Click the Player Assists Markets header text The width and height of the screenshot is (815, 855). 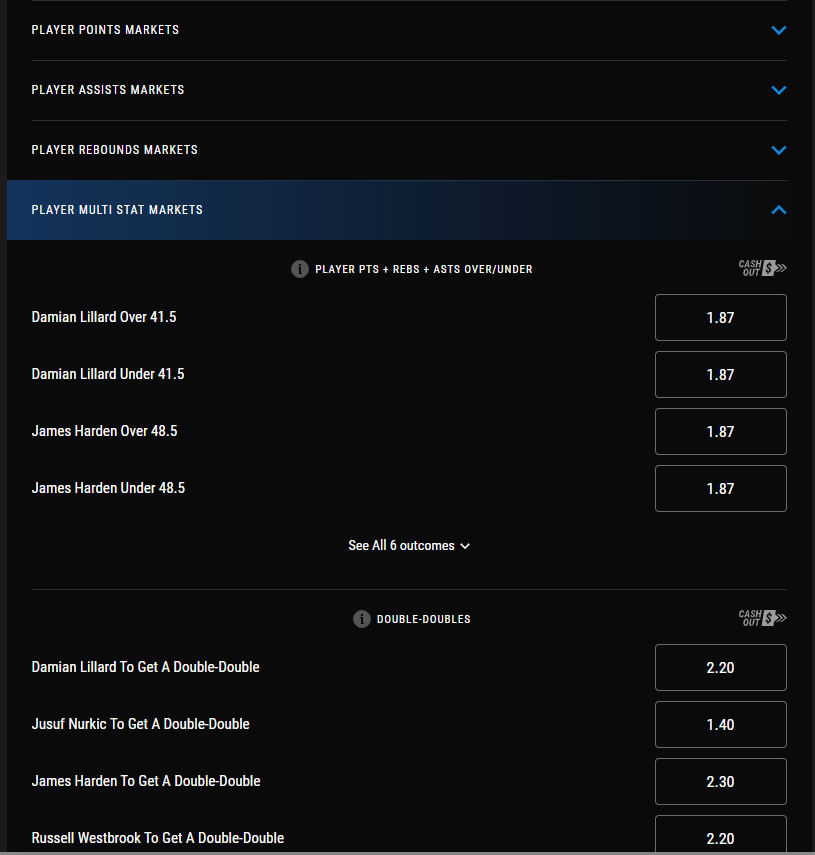pyautogui.click(x=108, y=90)
